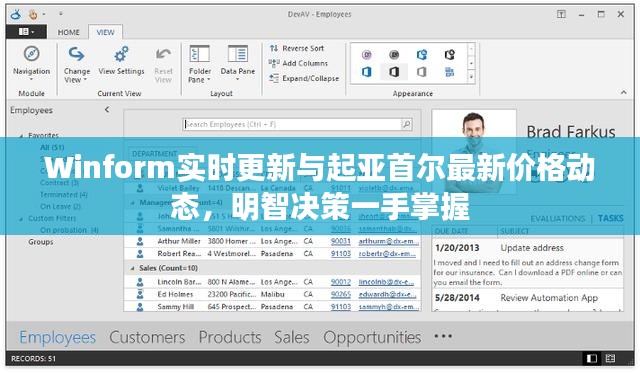
Task: Apply the gray Office skin icon
Action: click(422, 72)
